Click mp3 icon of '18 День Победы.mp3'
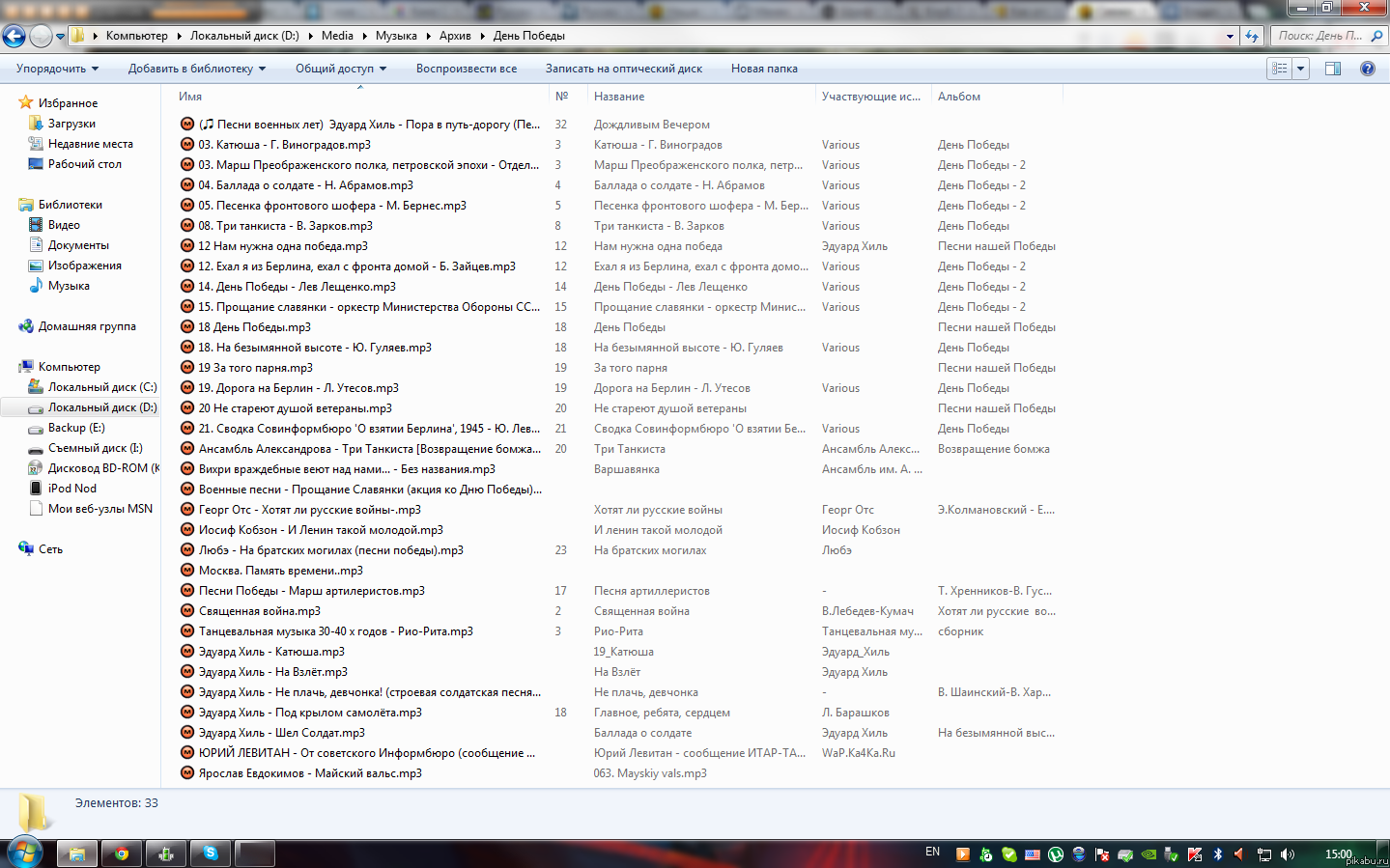 [x=187, y=327]
